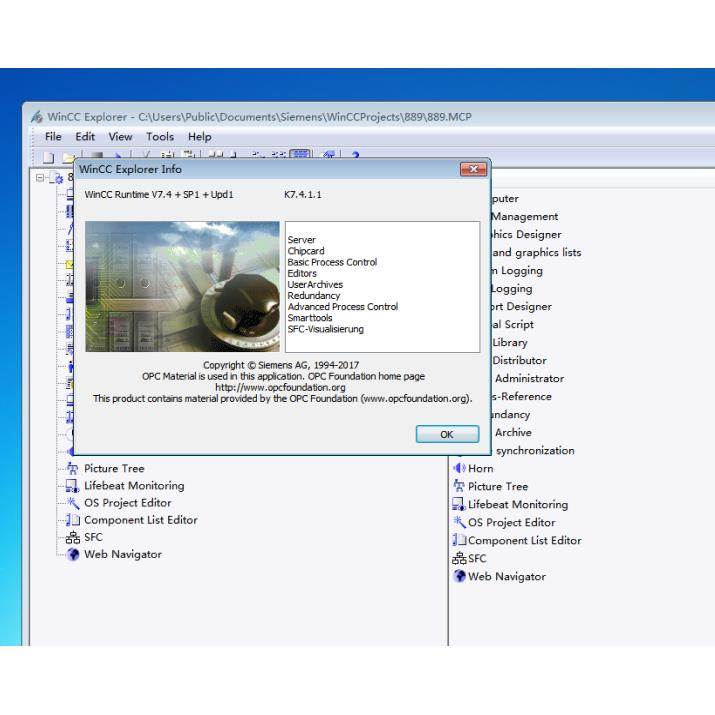The image size is (715, 715).
Task: Click the OS Project Editor icon in the left tree
Action: [x=73, y=503]
